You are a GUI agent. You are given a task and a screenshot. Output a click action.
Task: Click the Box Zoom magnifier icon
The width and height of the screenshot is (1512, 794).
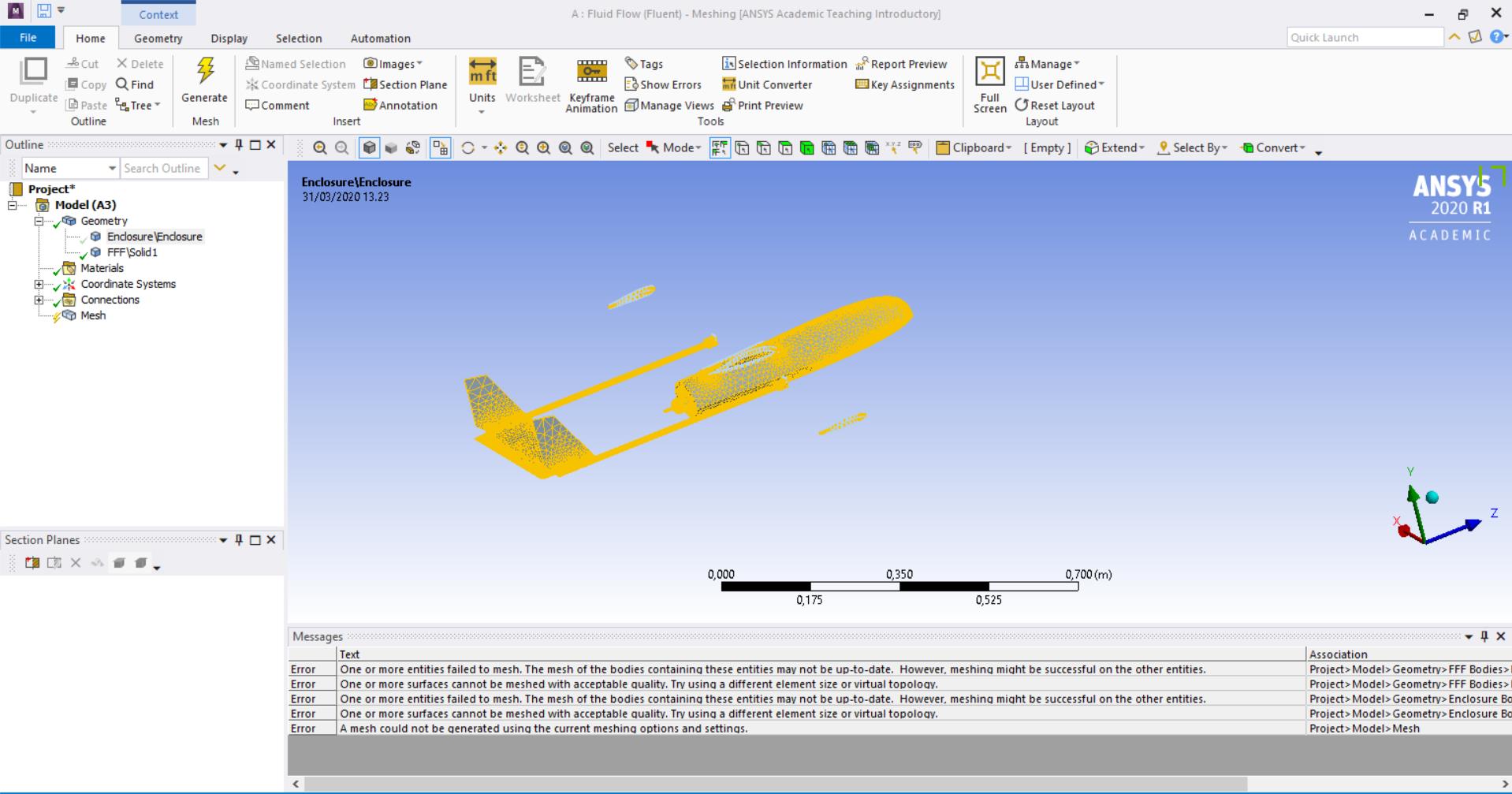[x=544, y=147]
